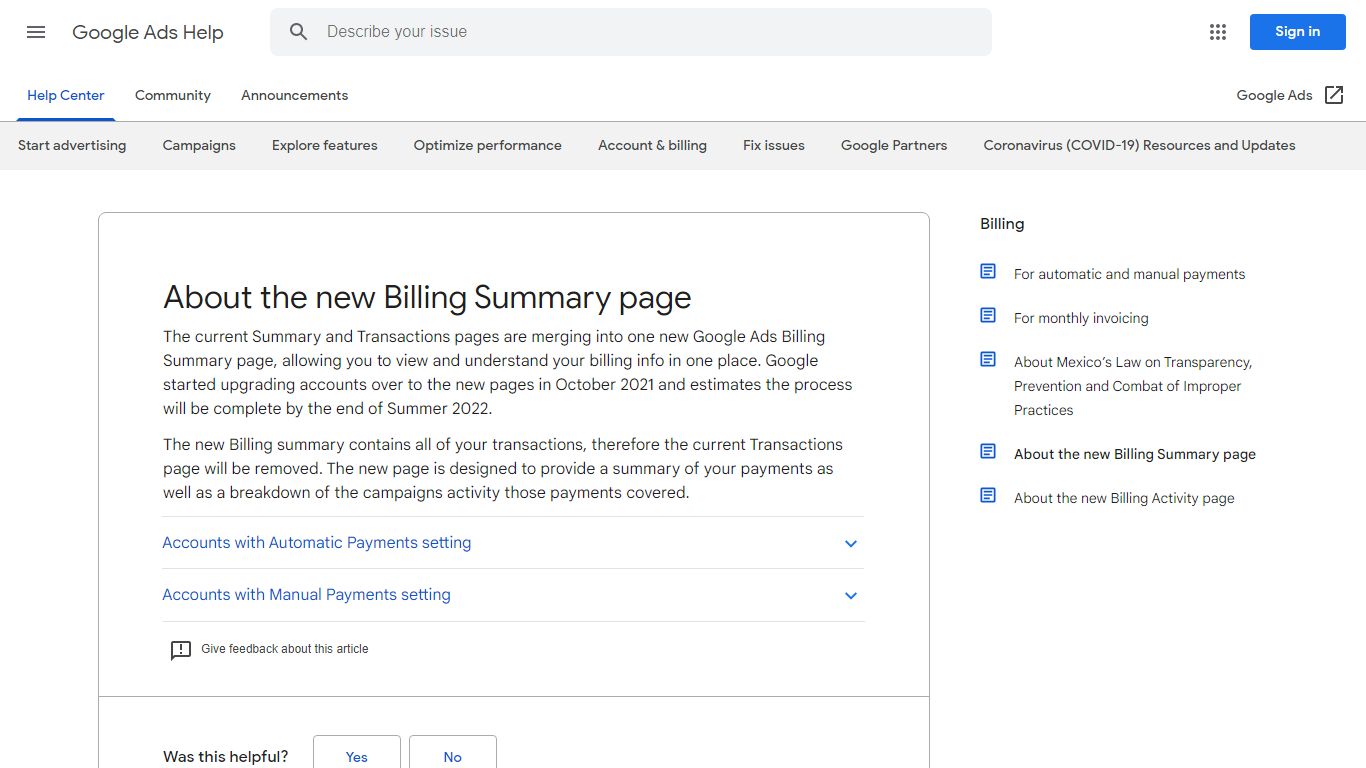Click article icon for new Billing Activity page
This screenshot has height=768, width=1366.
coord(988,496)
